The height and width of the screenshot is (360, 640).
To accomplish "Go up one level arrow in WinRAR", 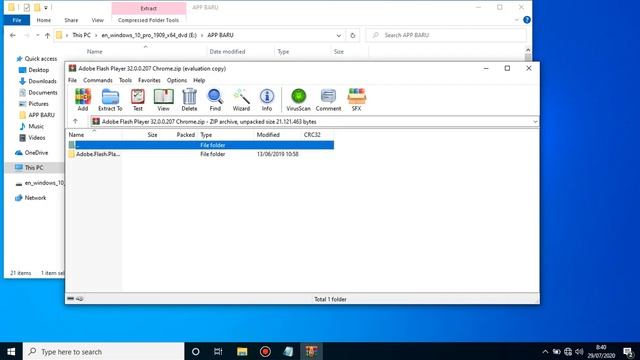I will [75, 121].
